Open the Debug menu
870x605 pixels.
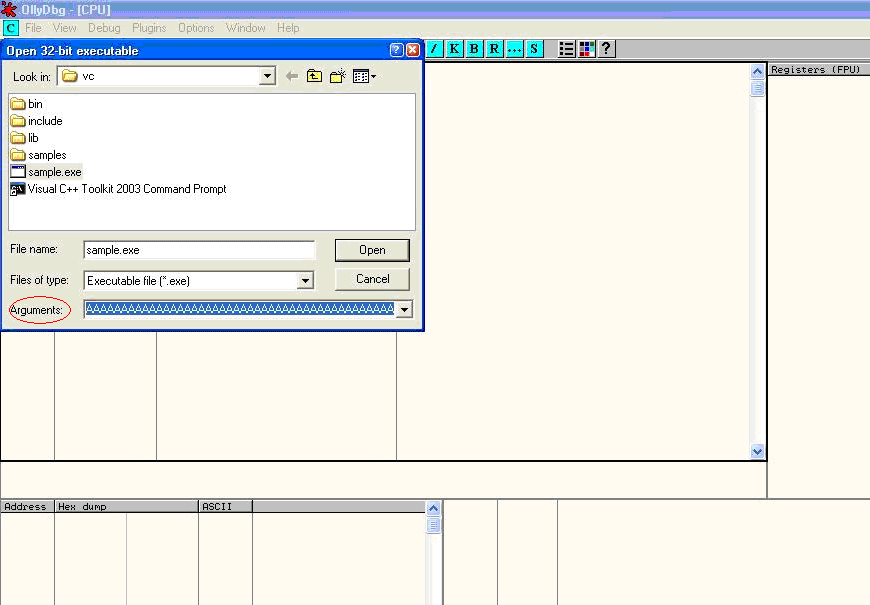pos(104,28)
